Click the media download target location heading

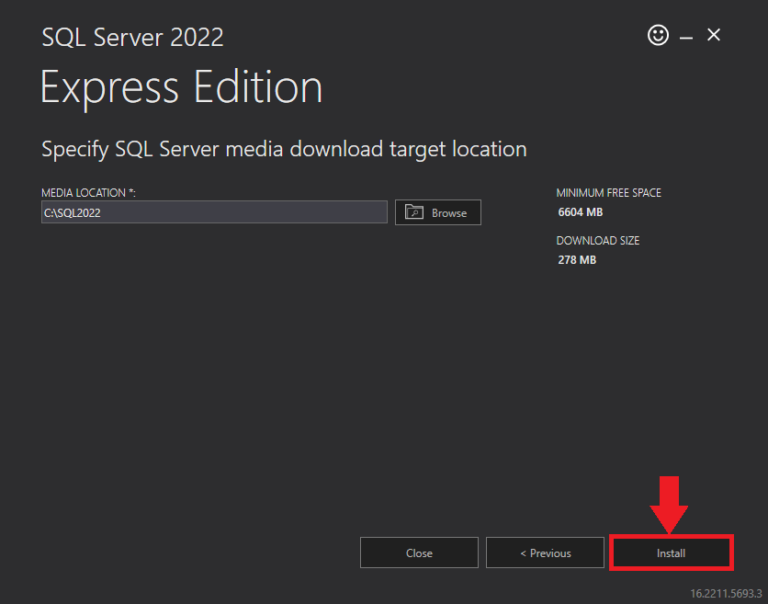pyautogui.click(x=283, y=149)
